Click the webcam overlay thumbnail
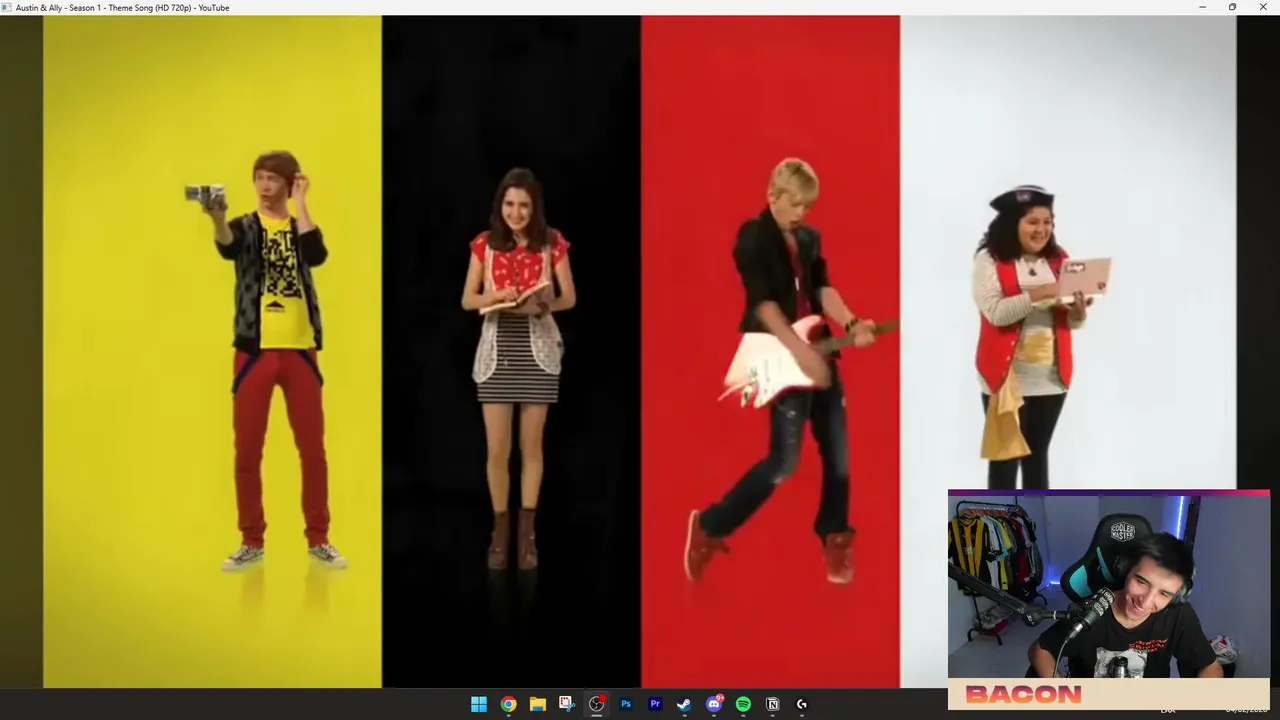This screenshot has width=1280, height=720. tap(1108, 598)
